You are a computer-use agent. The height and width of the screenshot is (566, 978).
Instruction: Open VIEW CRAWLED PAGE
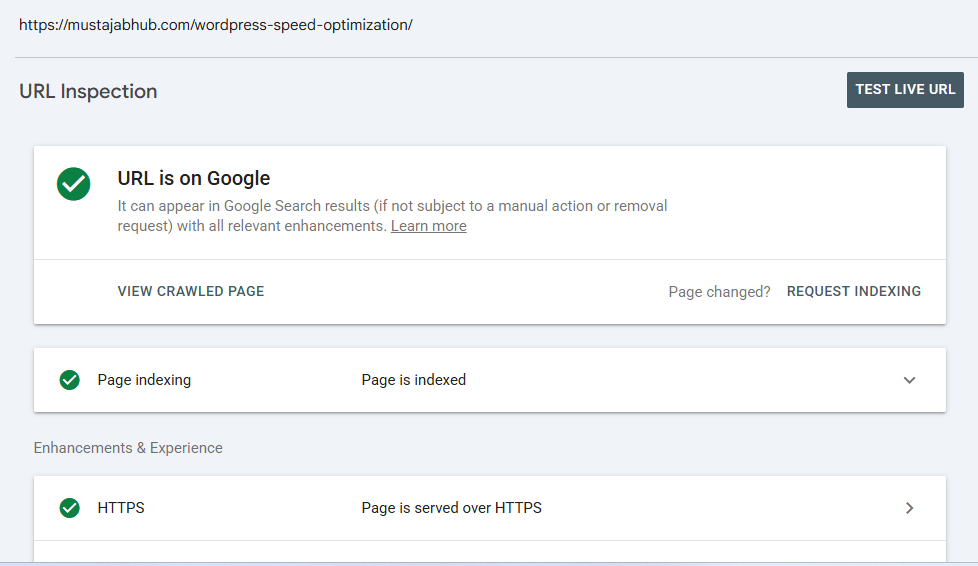tap(191, 291)
